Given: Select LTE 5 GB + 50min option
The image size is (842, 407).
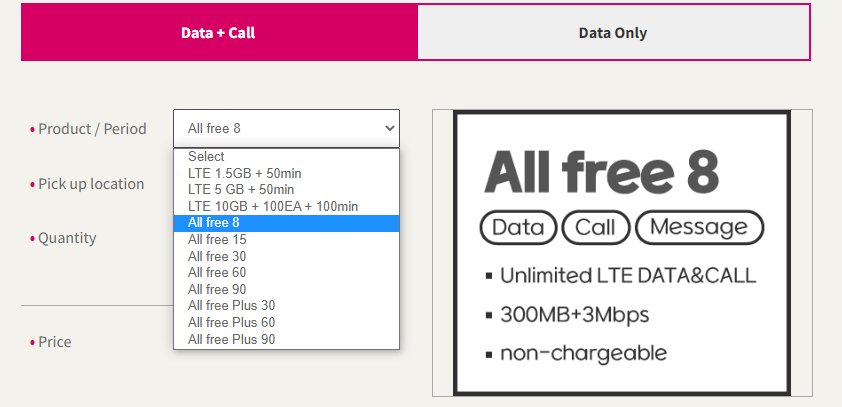Looking at the screenshot, I should pyautogui.click(x=241, y=190).
